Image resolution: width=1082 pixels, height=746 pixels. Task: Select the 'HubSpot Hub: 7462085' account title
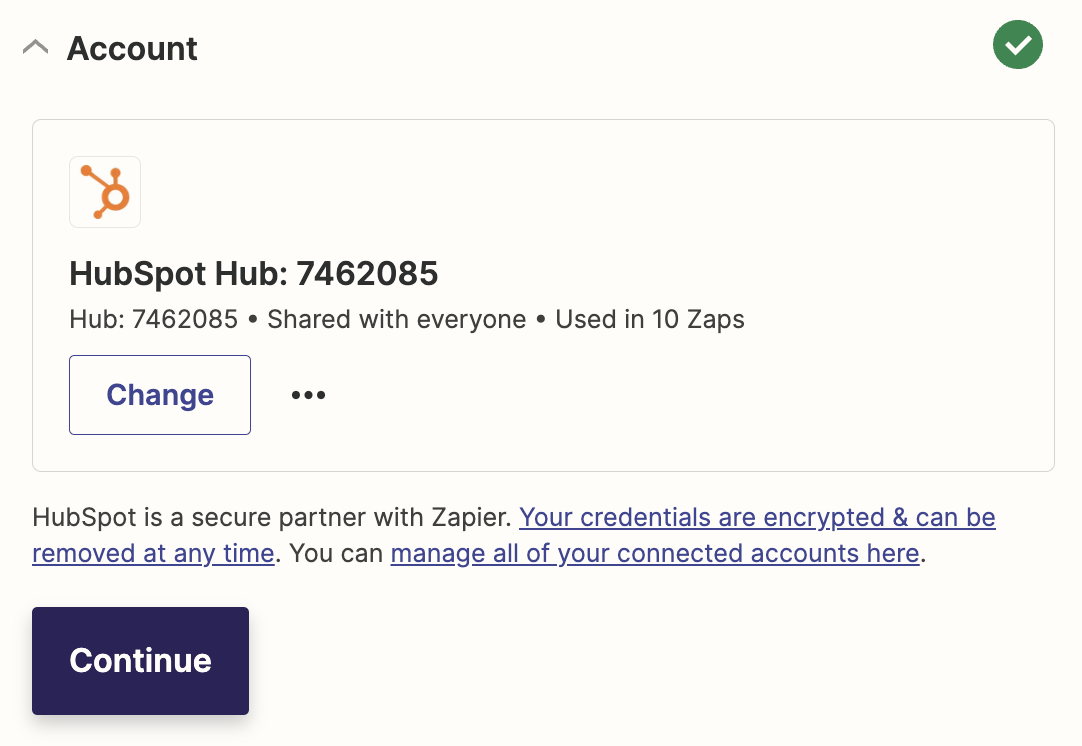pos(253,273)
